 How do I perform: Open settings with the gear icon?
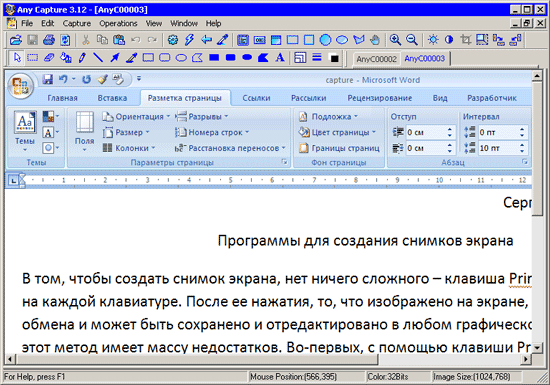pyautogui.click(x=173, y=40)
